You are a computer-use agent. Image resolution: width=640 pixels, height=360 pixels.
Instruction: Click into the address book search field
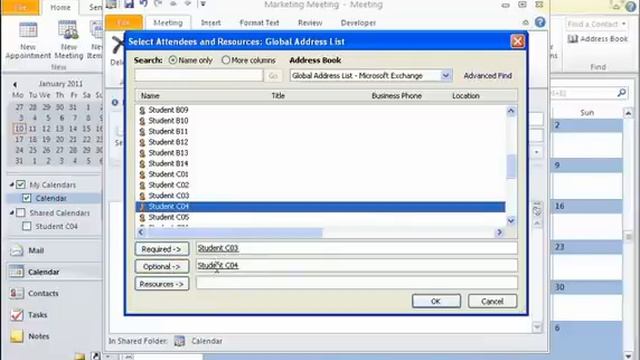[199, 76]
